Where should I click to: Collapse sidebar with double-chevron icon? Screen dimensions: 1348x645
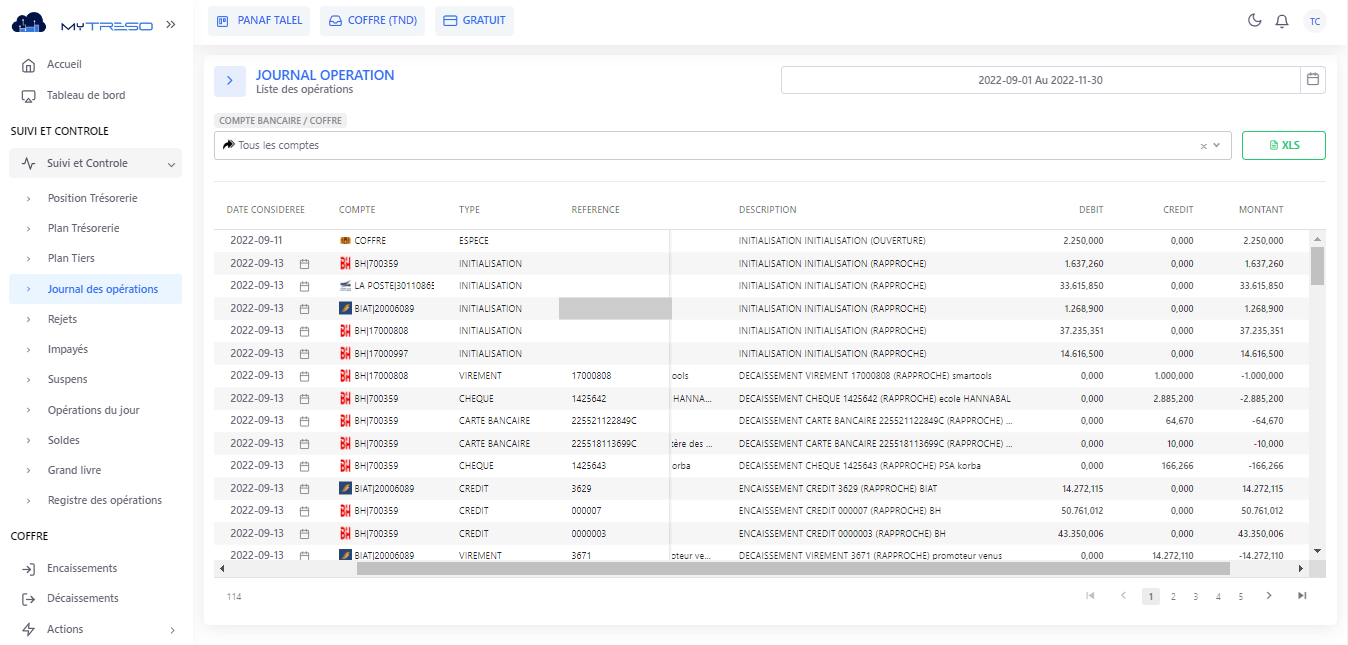(171, 24)
